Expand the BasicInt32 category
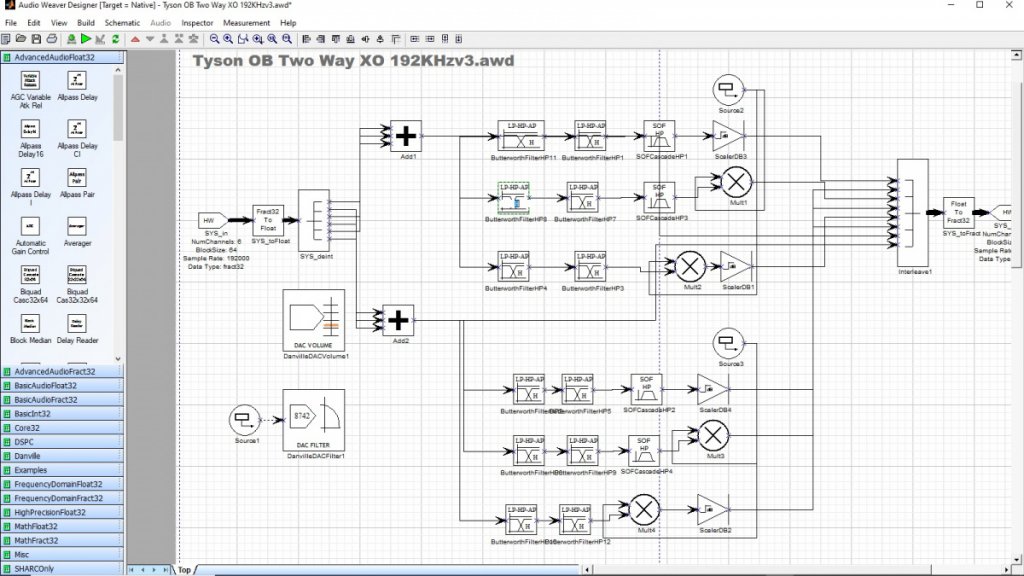 tap(62, 413)
